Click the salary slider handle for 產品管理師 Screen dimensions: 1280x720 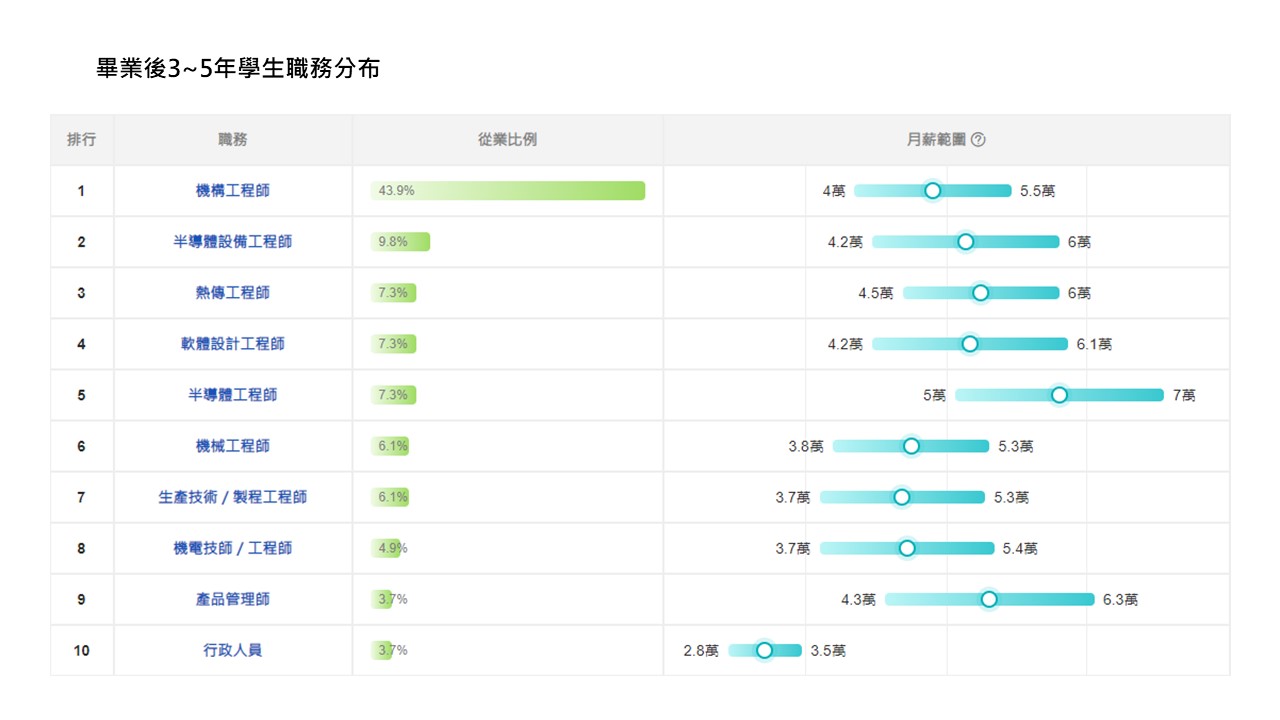point(989,599)
